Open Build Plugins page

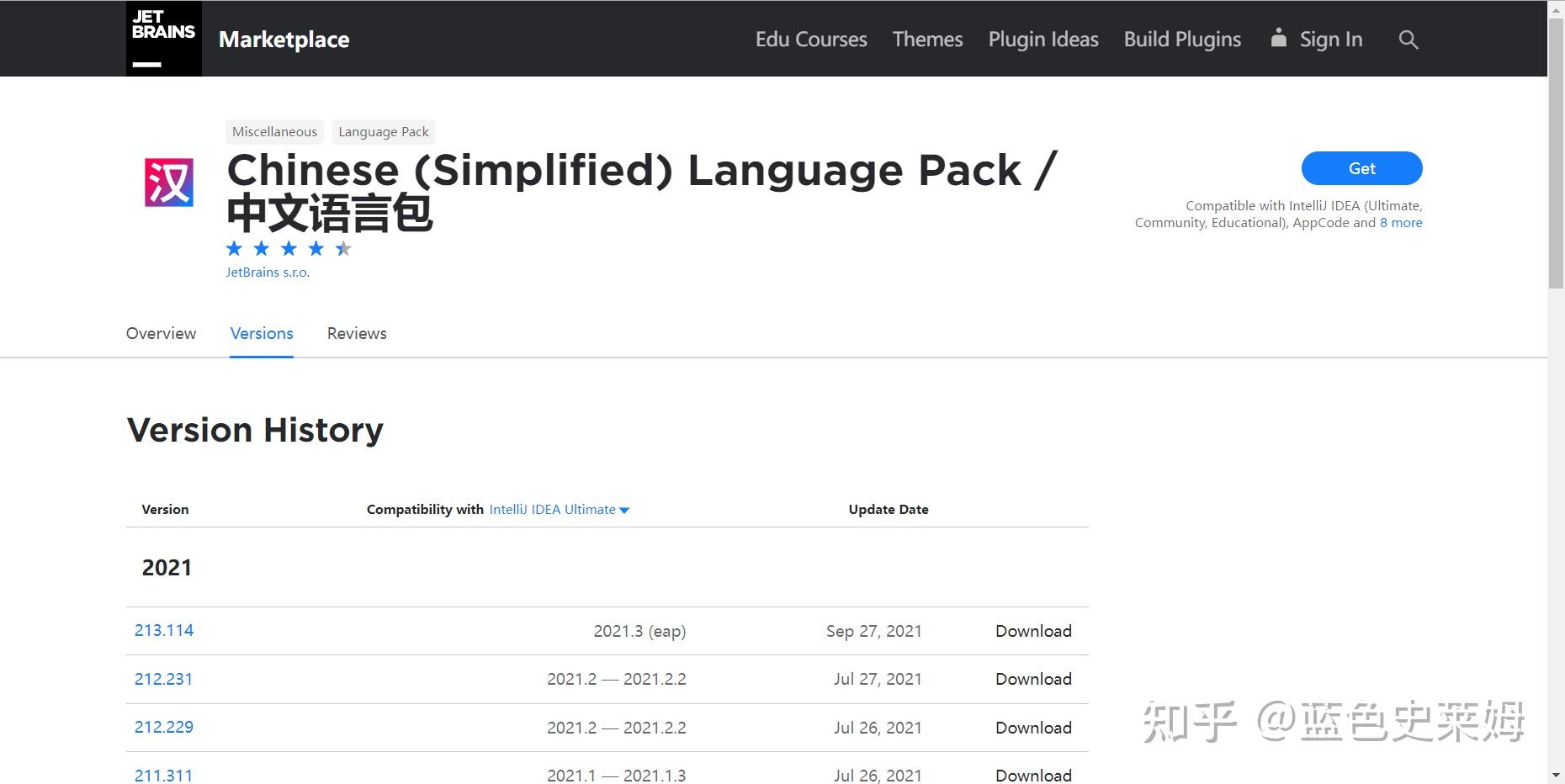click(x=1182, y=40)
